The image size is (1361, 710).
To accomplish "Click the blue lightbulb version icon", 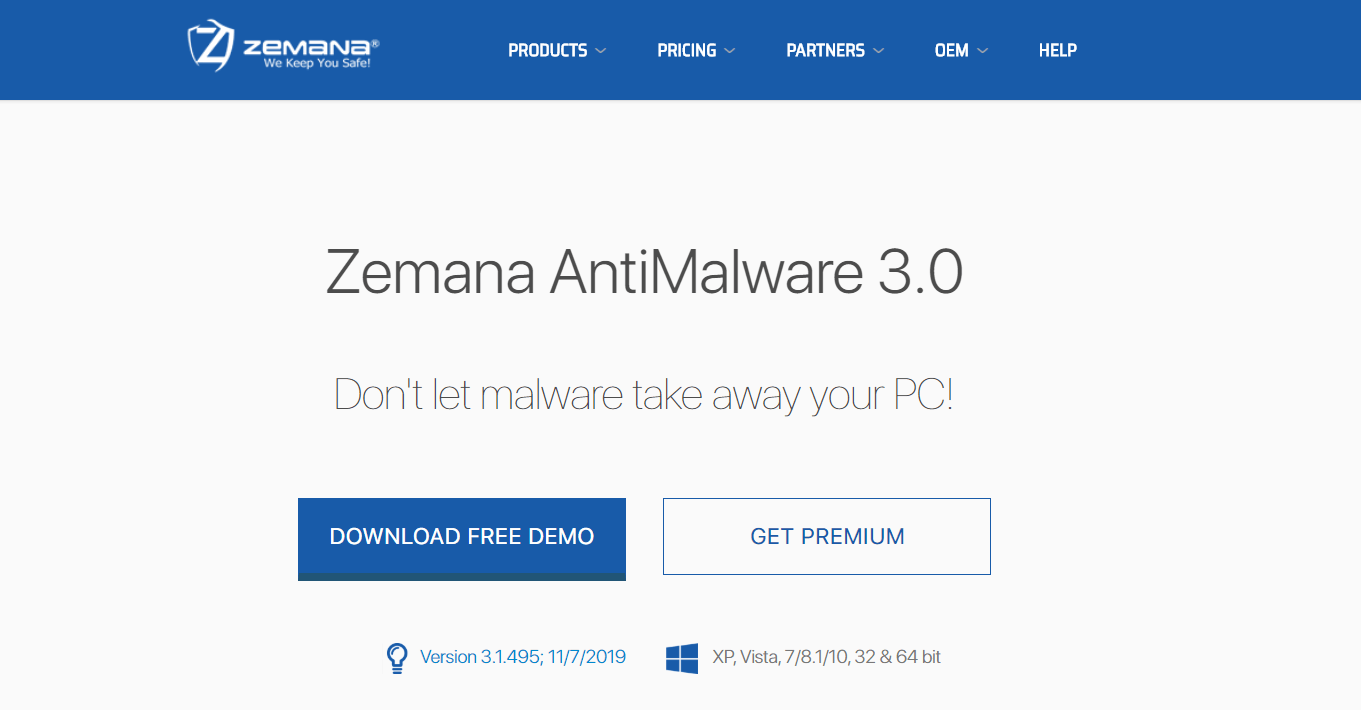I will [x=397, y=656].
